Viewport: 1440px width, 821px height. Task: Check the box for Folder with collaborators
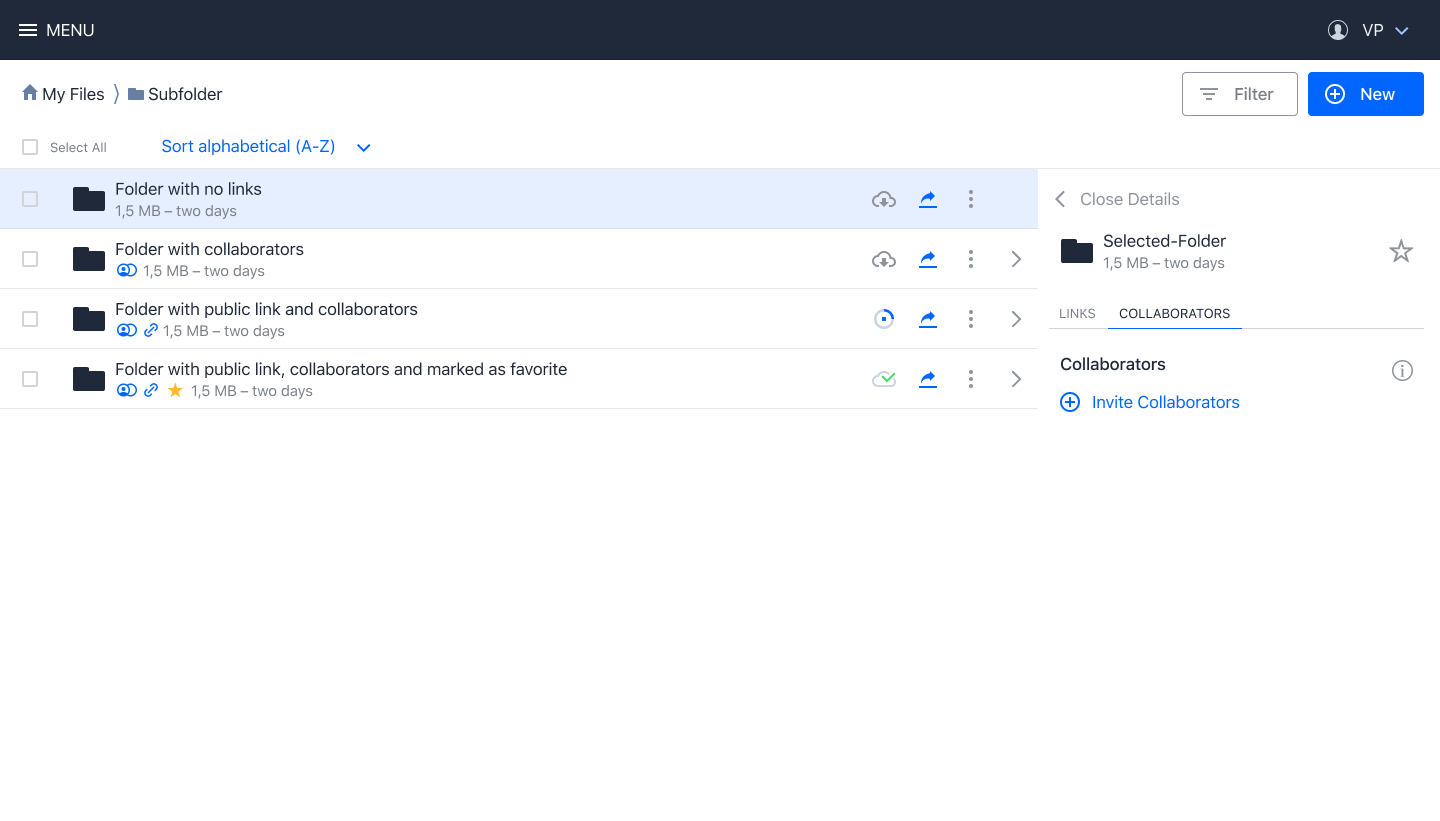30,259
